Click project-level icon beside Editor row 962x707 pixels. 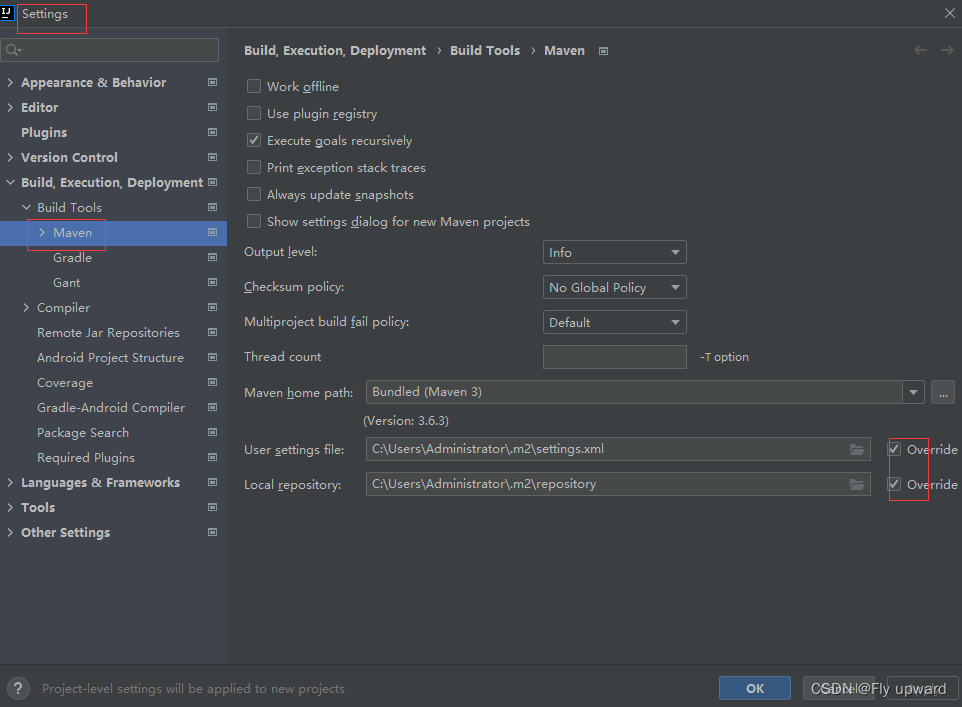pyautogui.click(x=212, y=107)
